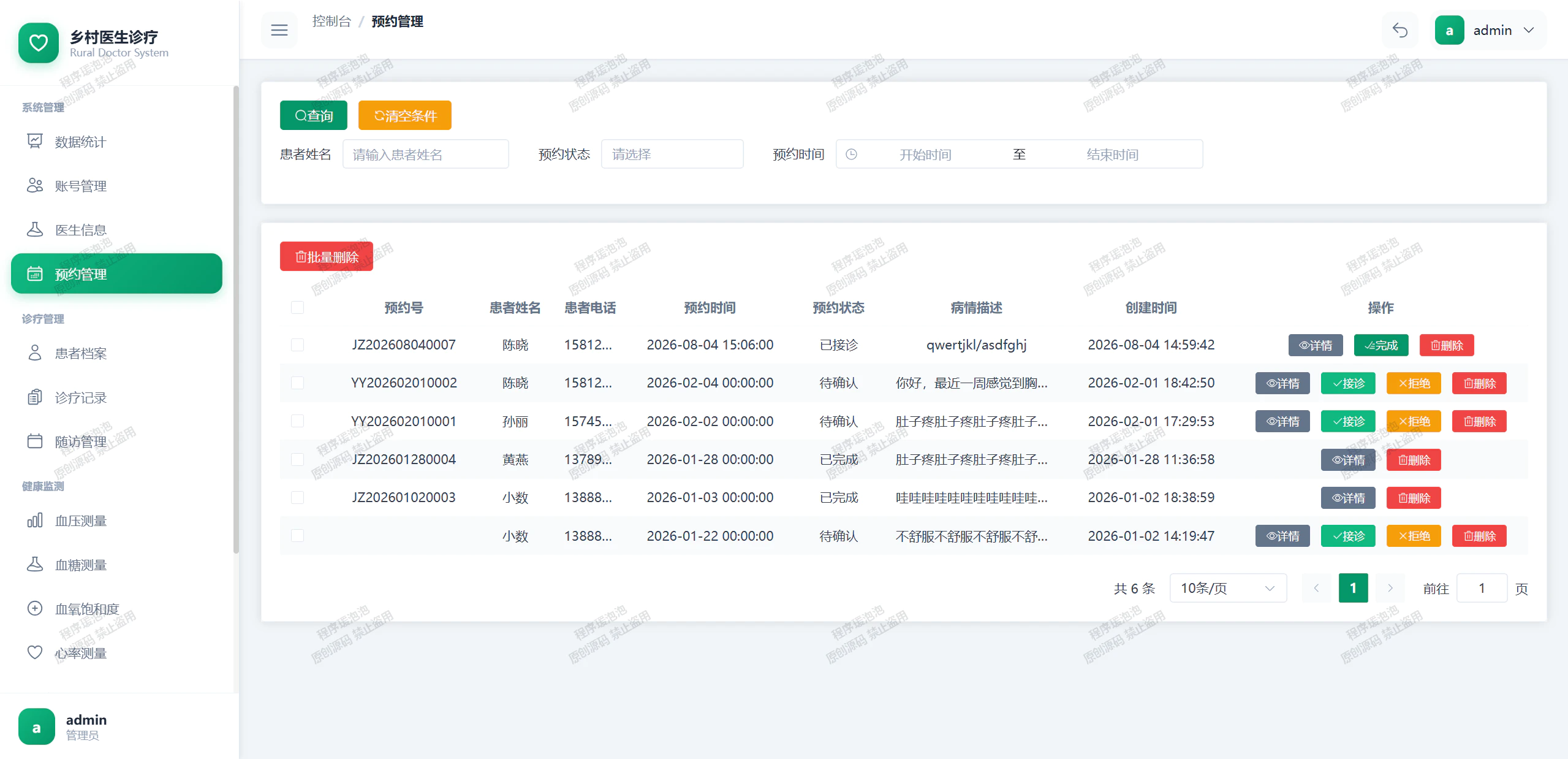Open 随访管理 menu item
This screenshot has height=759, width=1568.
coord(116,441)
